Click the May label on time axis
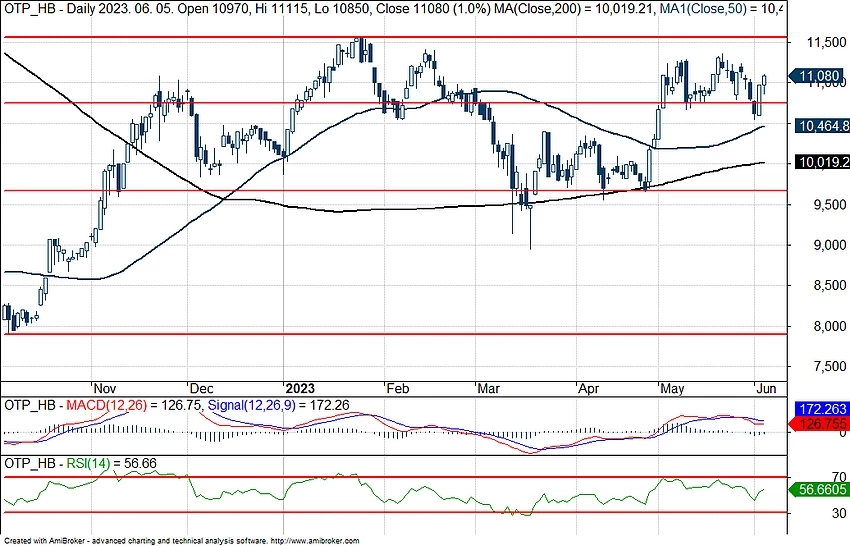This screenshot has height=546, width=850. tap(672, 389)
